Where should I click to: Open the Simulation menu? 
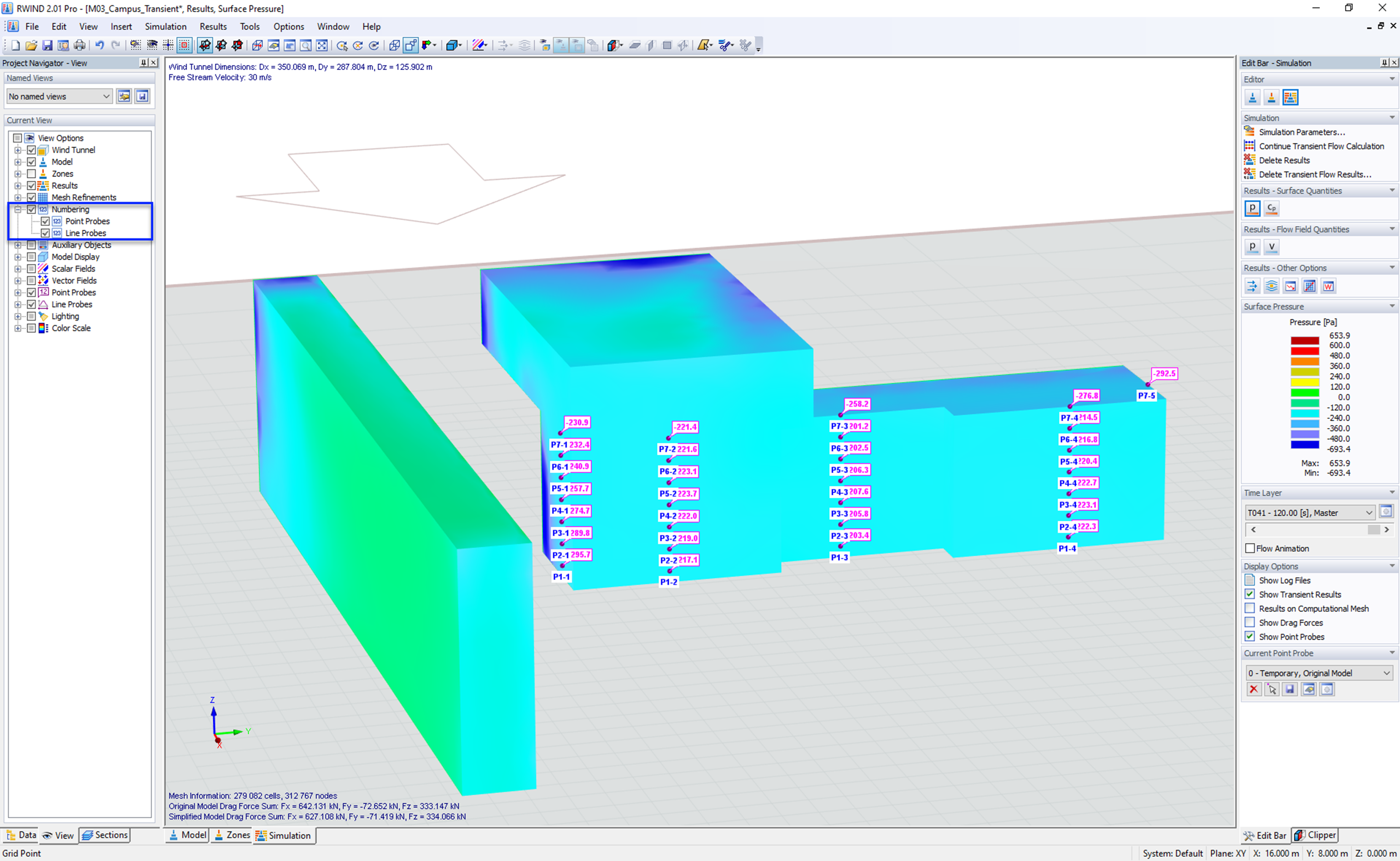pos(165,26)
